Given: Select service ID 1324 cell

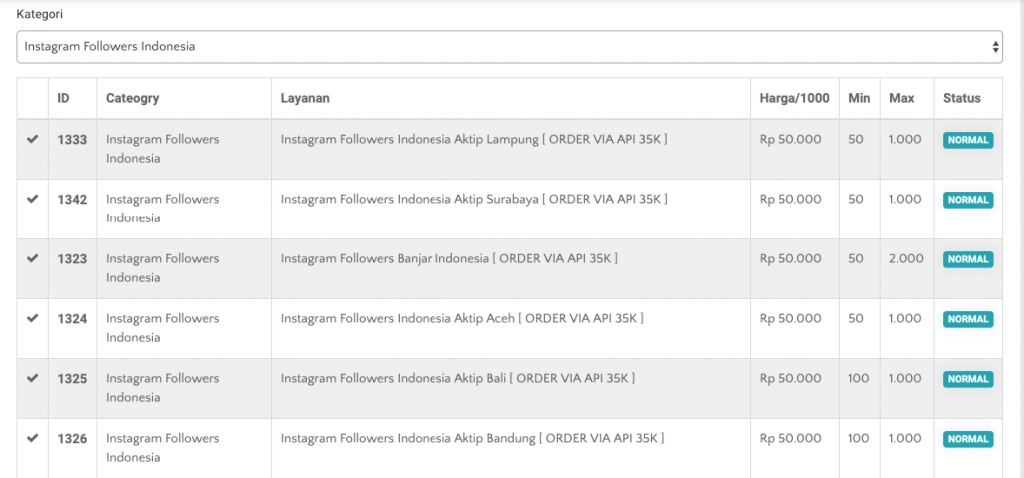Looking at the screenshot, I should [72, 319].
